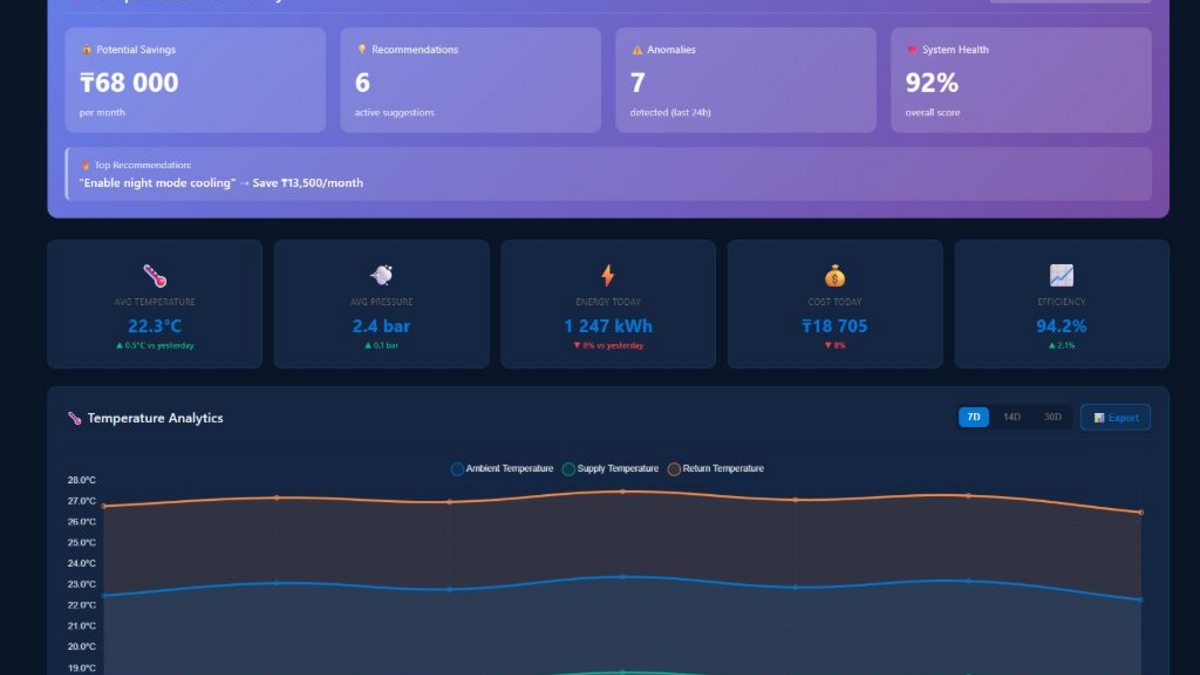Click the coin icon on Potential Savings card
The image size is (1200, 675).
pos(85,48)
